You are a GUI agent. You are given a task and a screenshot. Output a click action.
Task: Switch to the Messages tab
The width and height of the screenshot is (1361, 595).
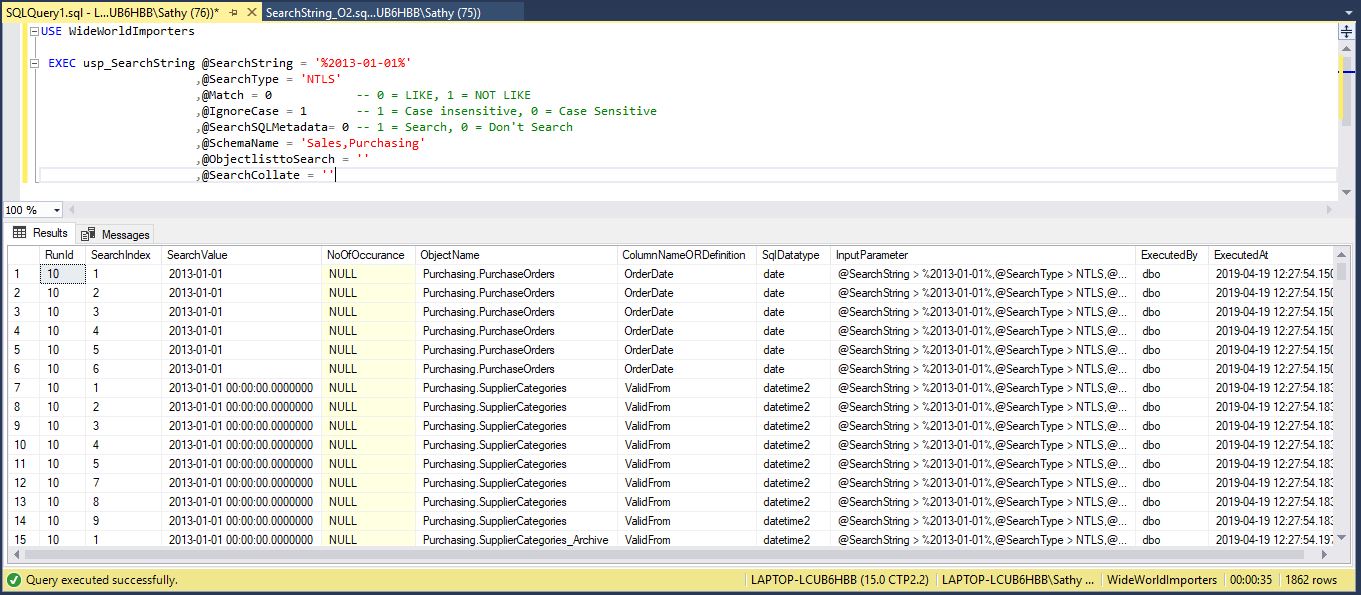click(116, 234)
